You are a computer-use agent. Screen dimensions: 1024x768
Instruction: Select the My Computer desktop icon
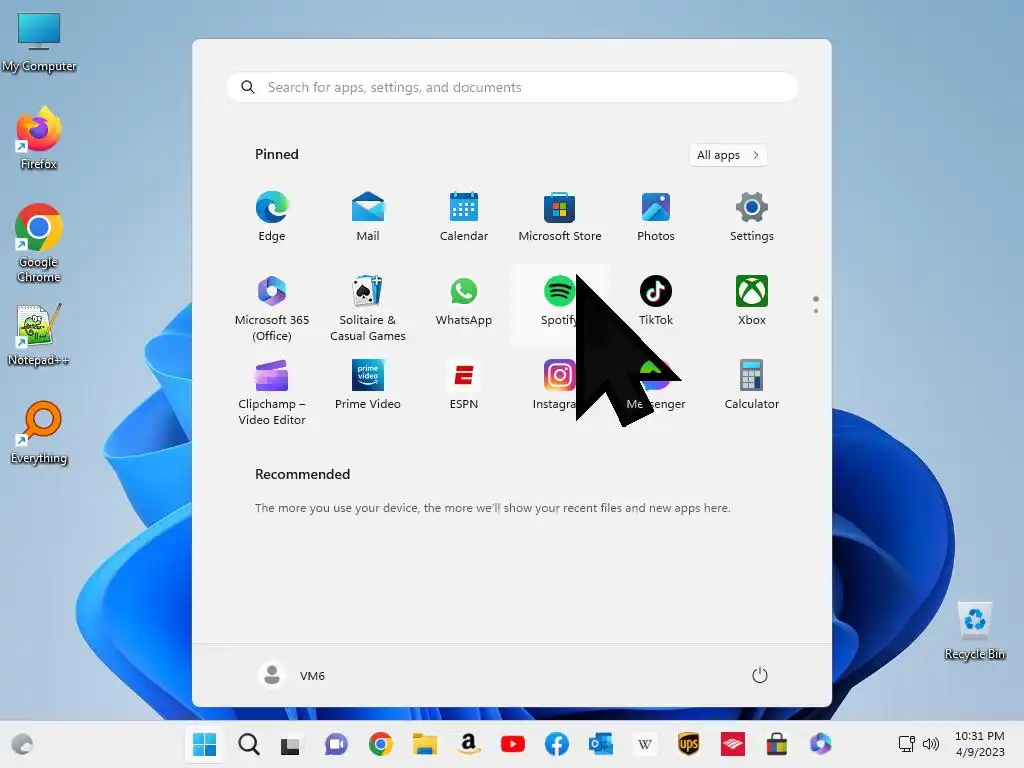tap(39, 42)
